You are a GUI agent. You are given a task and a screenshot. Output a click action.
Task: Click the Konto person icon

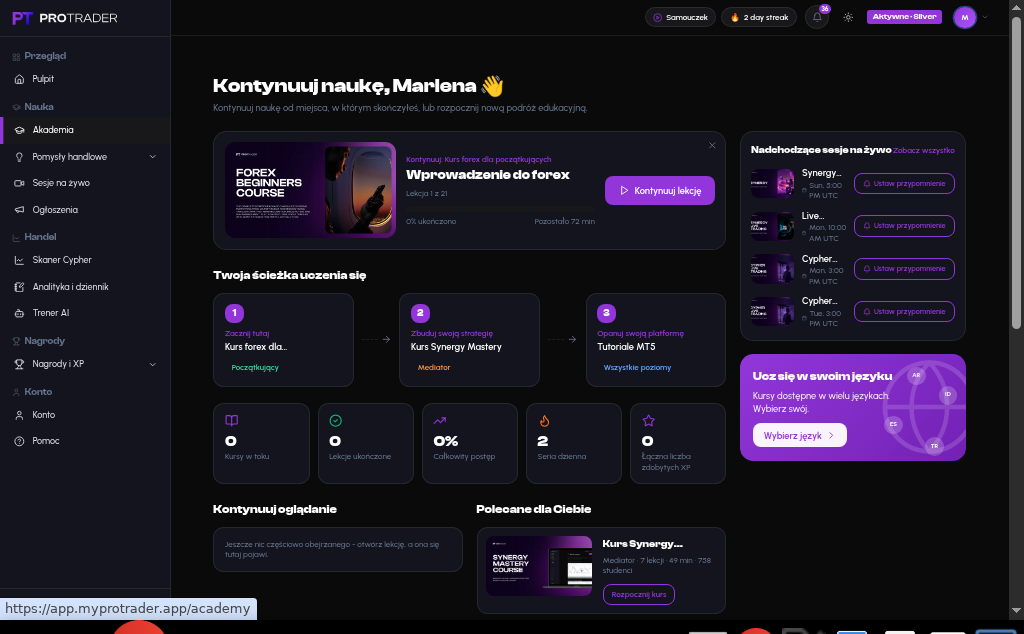[x=20, y=415]
